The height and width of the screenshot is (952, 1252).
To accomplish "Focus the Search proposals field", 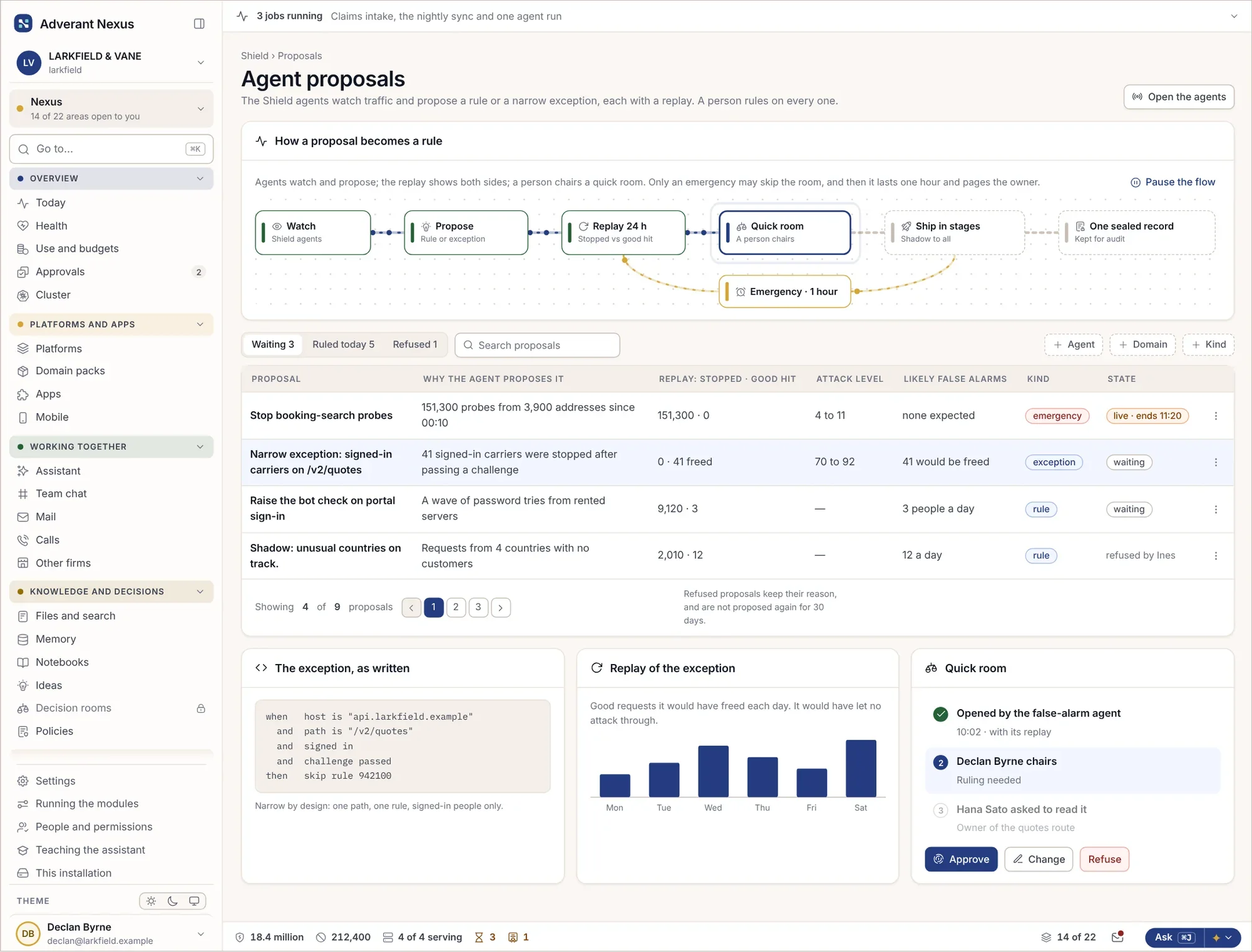I will pyautogui.click(x=537, y=345).
